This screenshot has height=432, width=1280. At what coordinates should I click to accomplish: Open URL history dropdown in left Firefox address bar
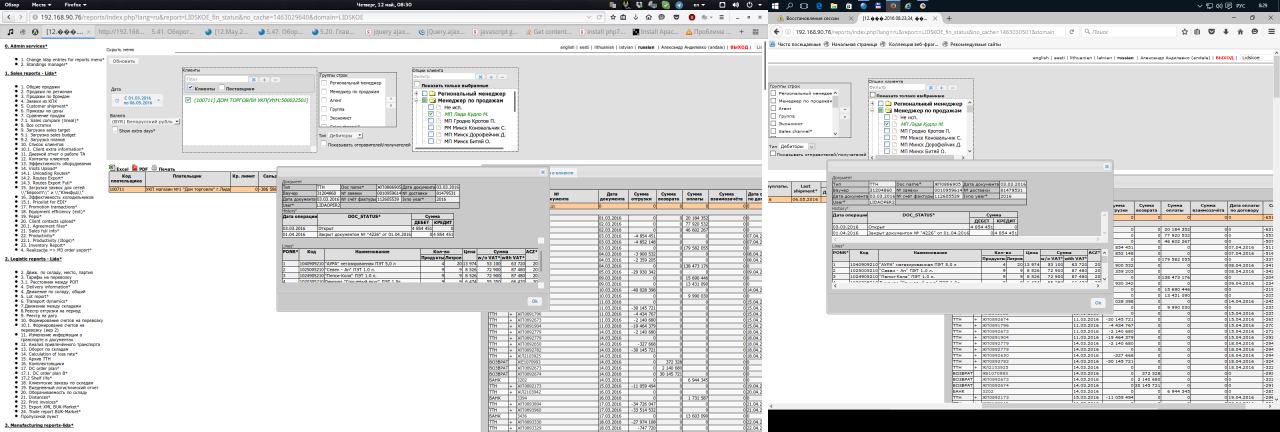tap(588, 17)
